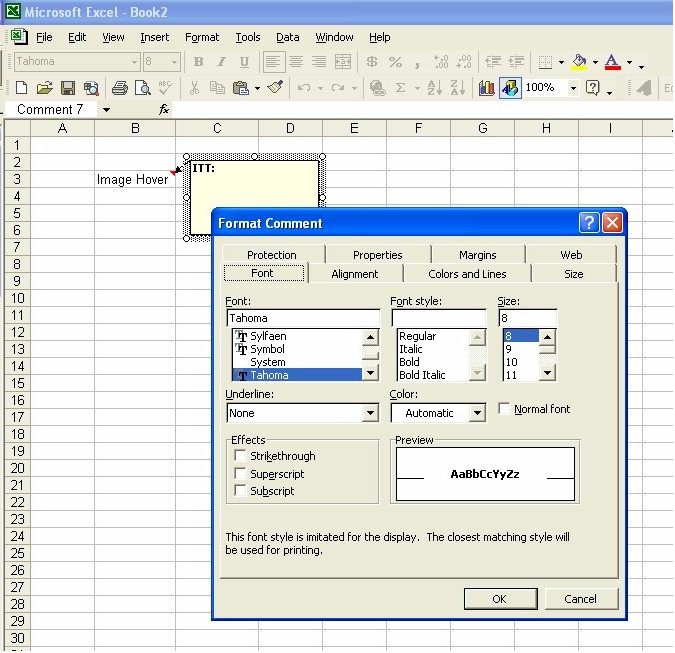This screenshot has width=675, height=653.
Task: Open the toolbar font name dropdown
Action: (135, 62)
